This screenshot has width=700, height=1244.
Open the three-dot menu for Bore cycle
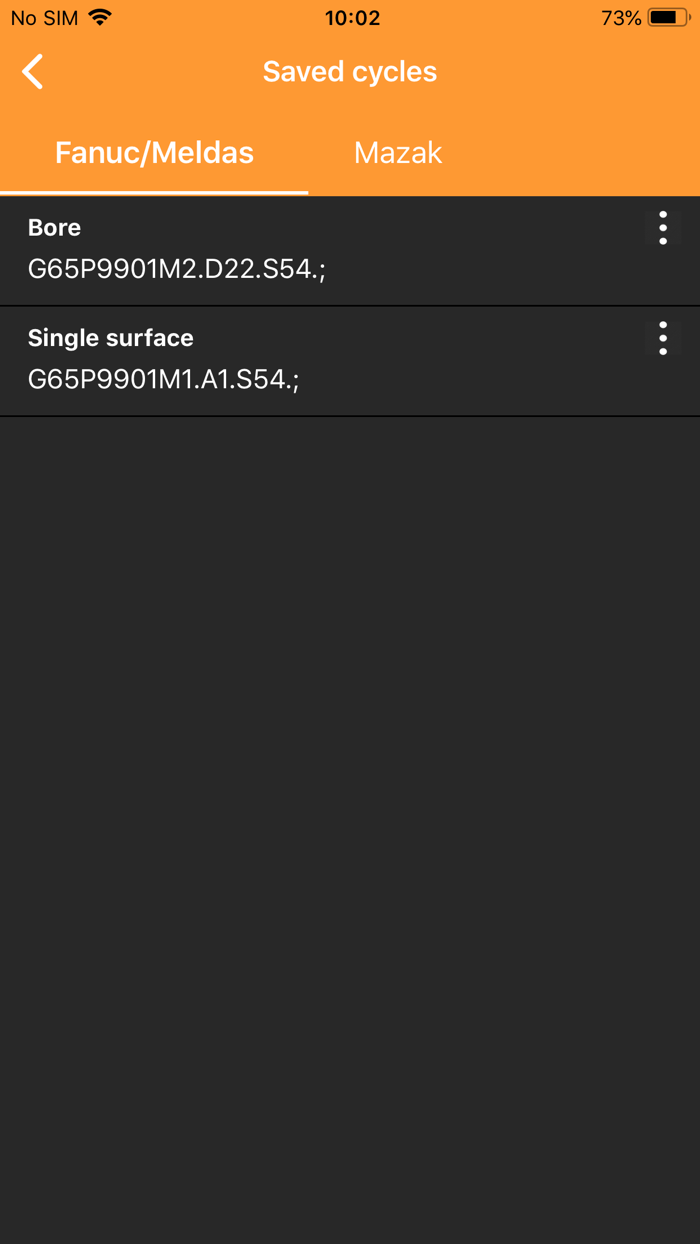pos(663,228)
